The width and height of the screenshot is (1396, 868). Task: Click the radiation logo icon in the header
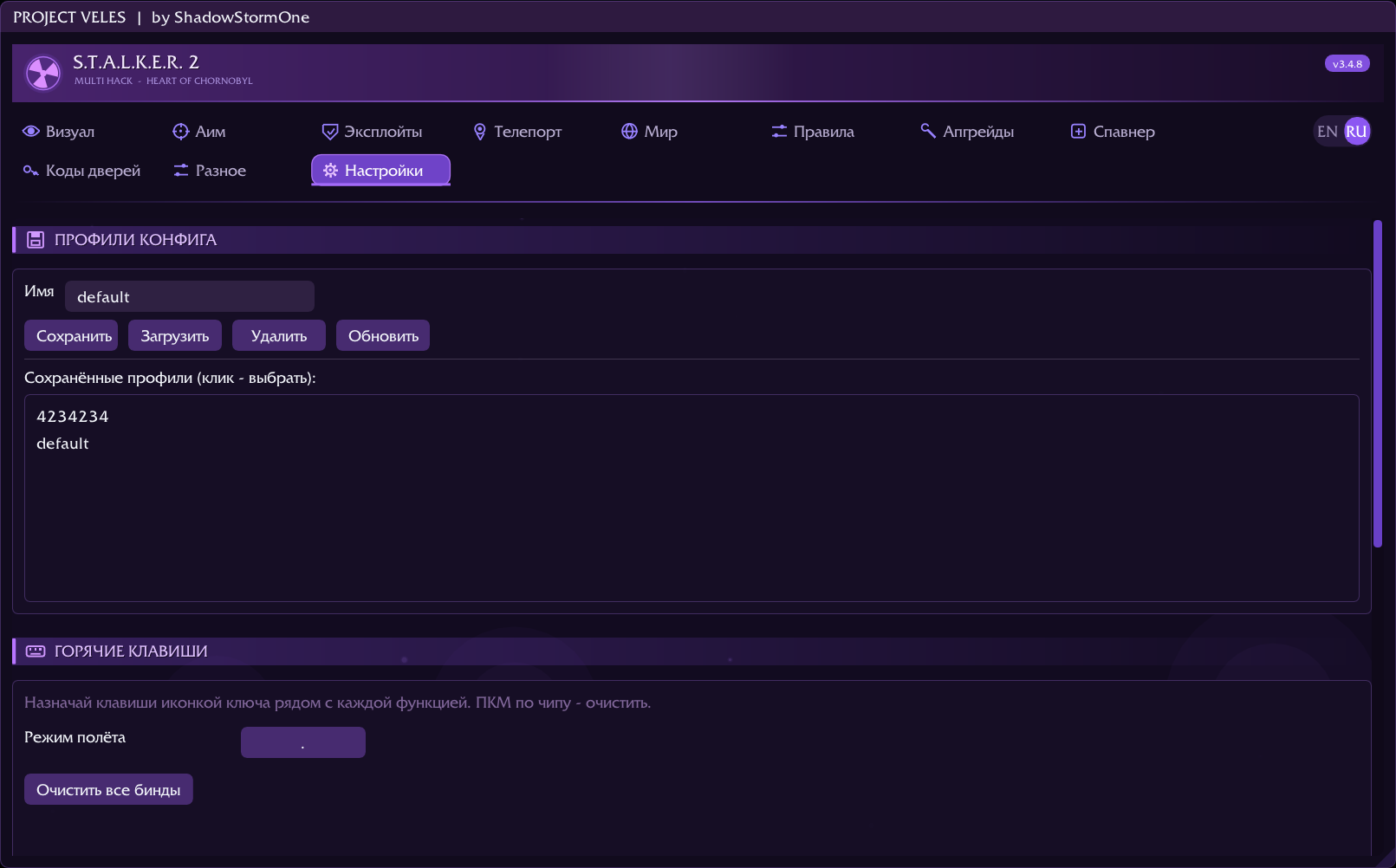tap(43, 74)
